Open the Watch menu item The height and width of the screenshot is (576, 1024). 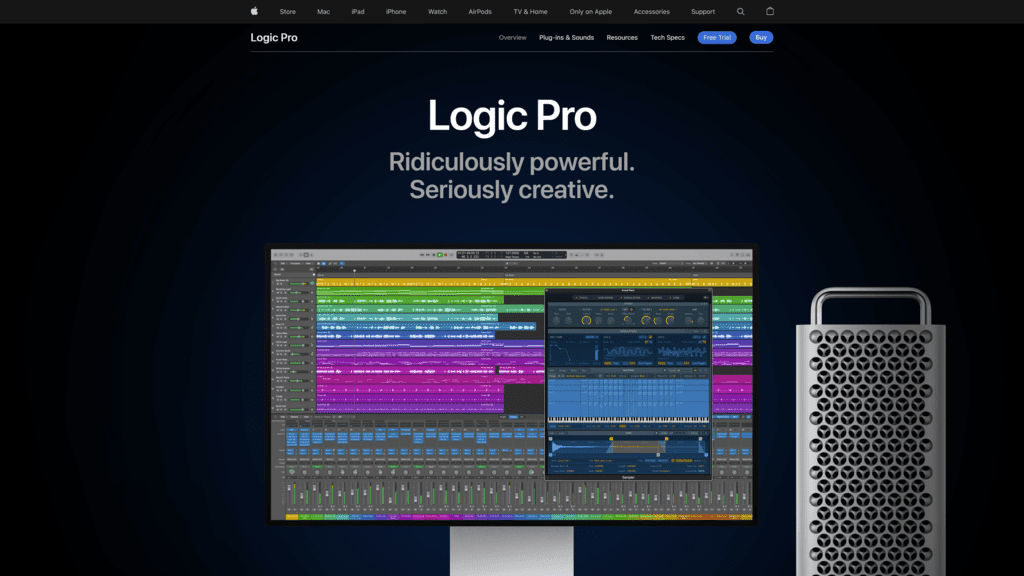438,12
